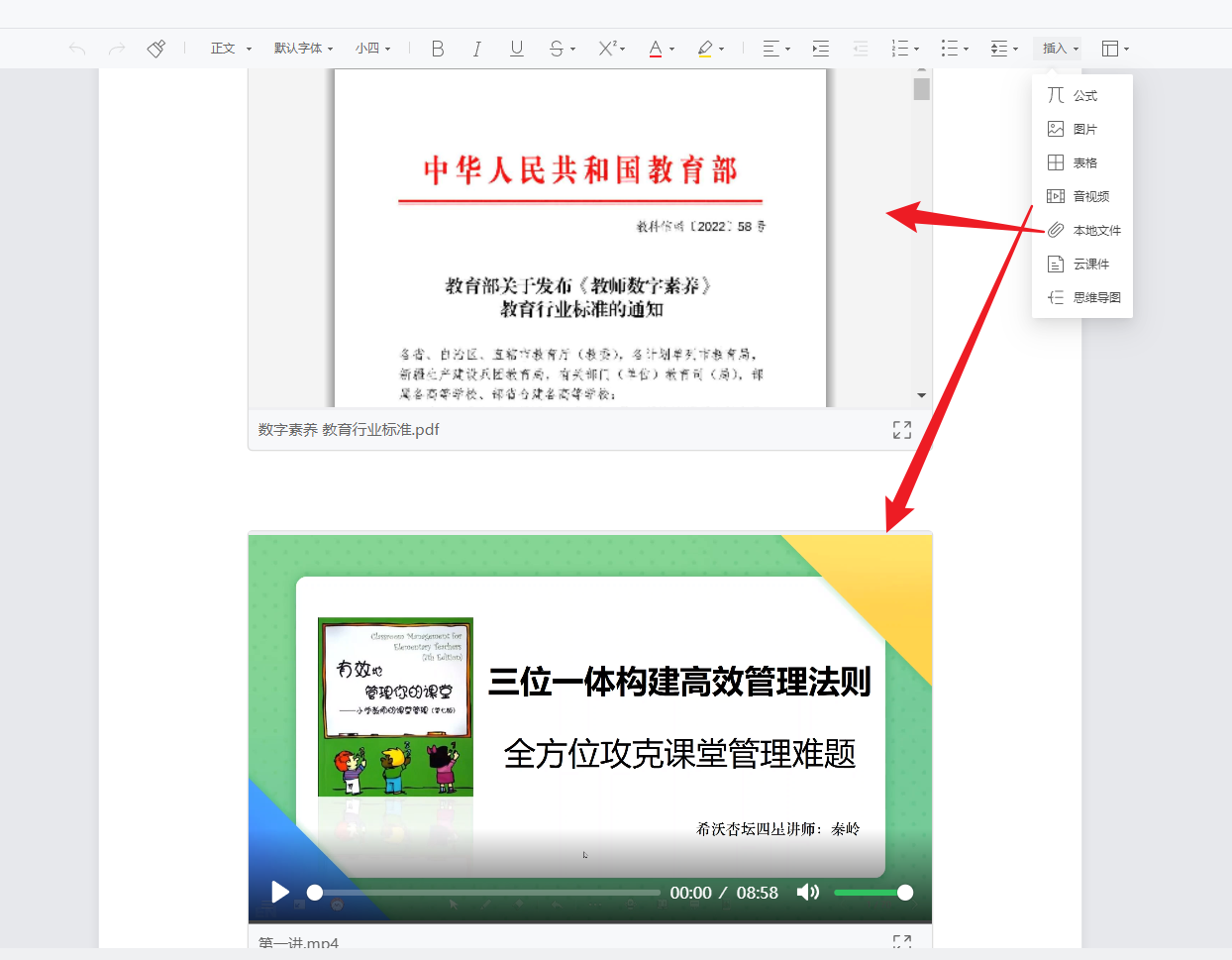The image size is (1232, 960).
Task: Expand line spacing options arrow
Action: click(x=1016, y=49)
